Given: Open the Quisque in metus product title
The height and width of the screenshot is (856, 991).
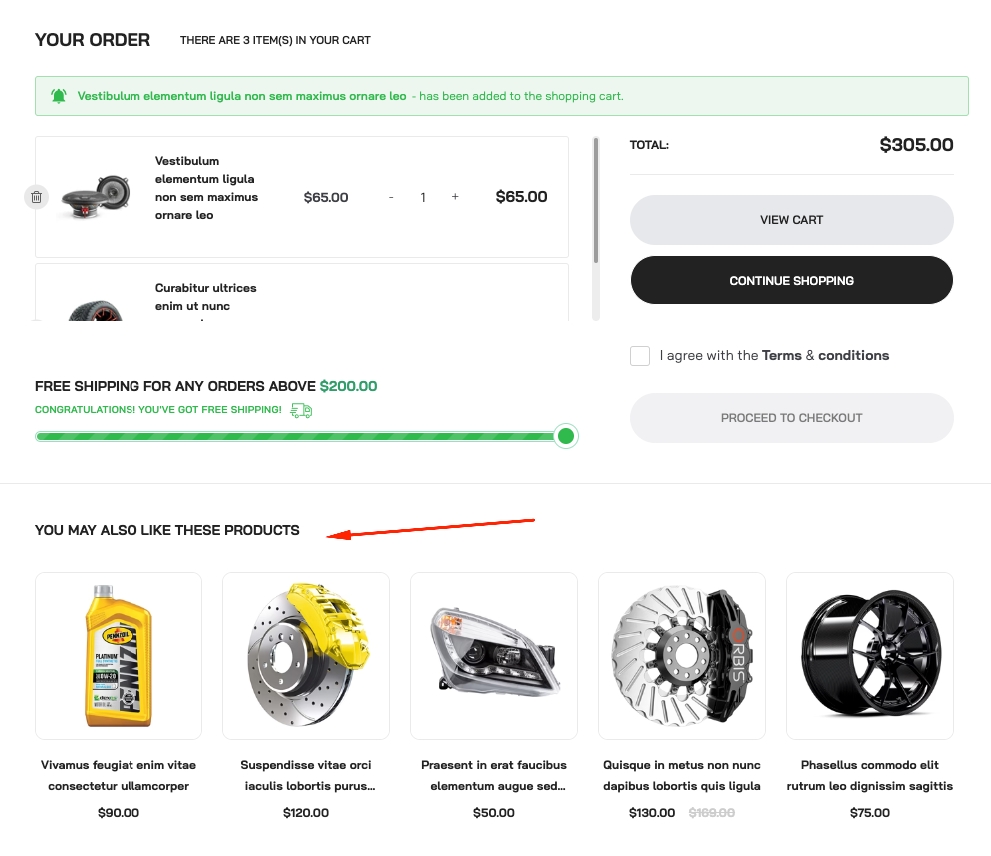Looking at the screenshot, I should [681, 775].
